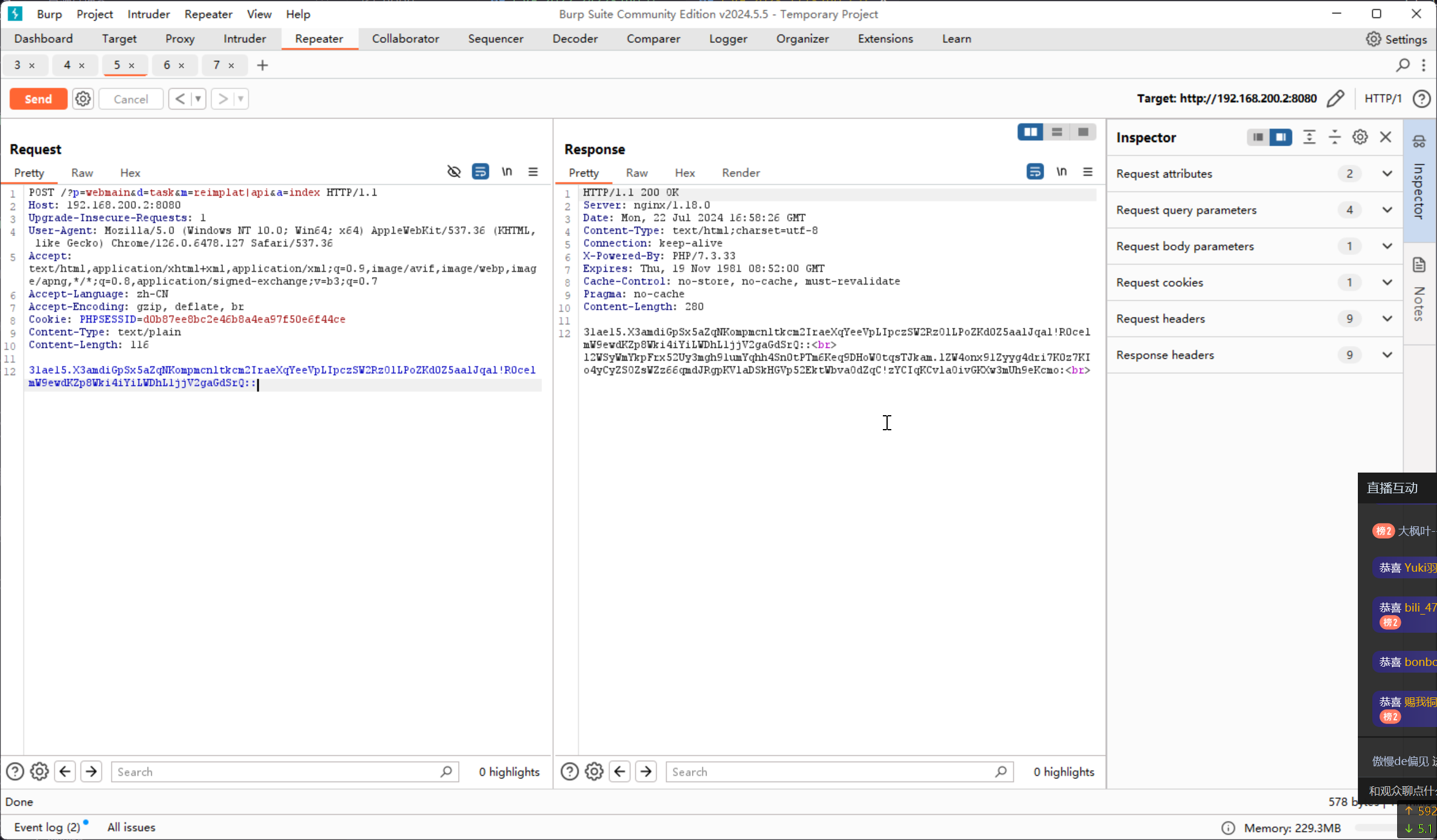Toggle split layout view icon in Response
Screen dimensions: 1437x840
click(1031, 131)
